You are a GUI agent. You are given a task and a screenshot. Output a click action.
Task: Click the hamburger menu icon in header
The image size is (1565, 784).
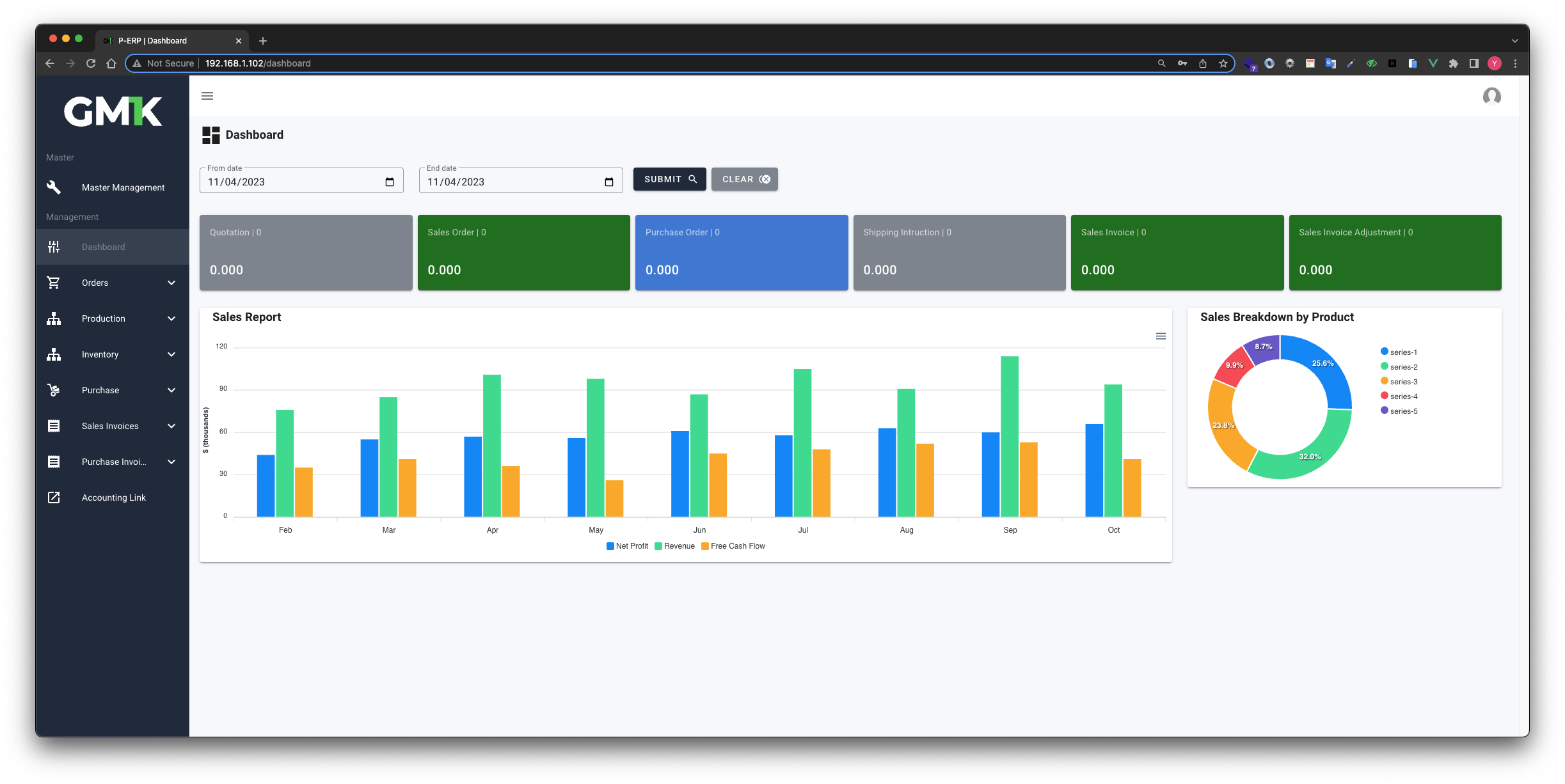(x=207, y=96)
